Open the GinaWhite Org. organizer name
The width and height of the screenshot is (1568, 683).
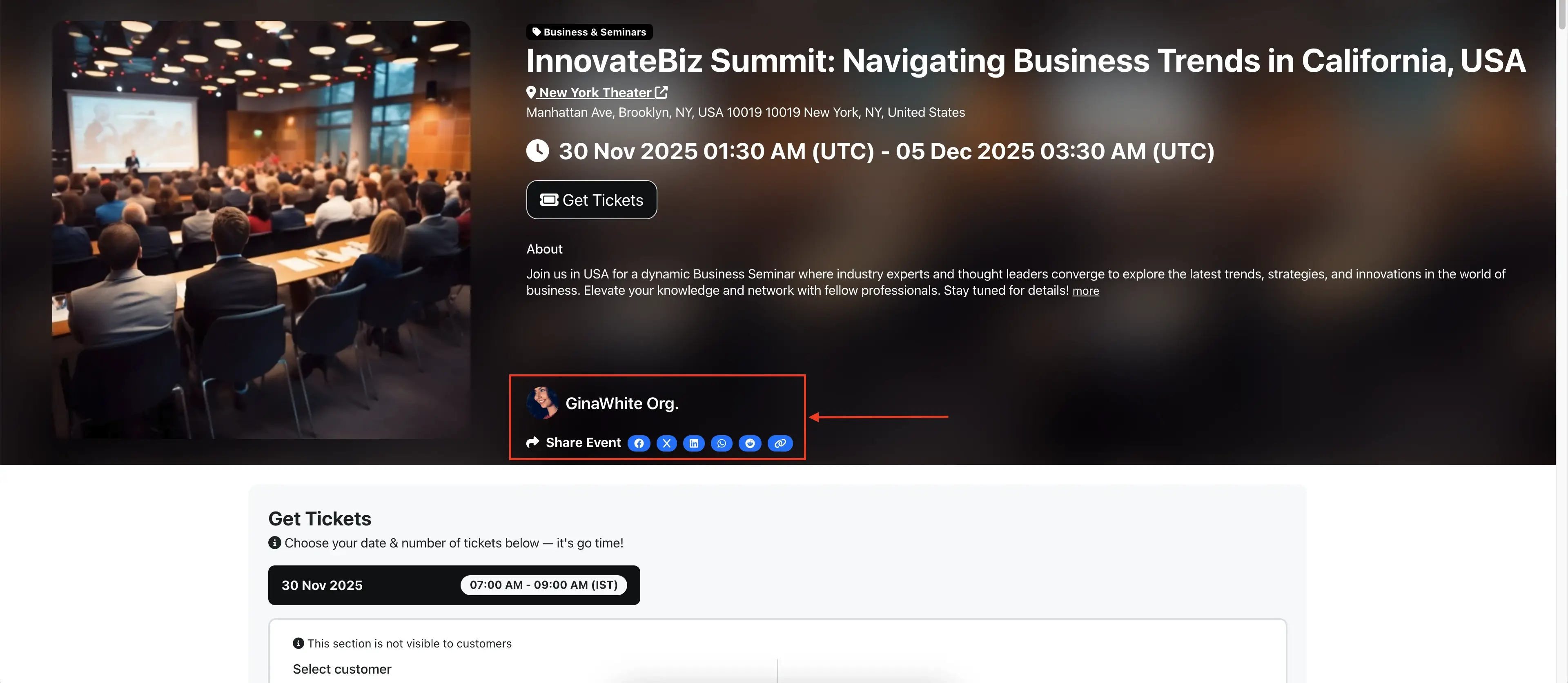(x=621, y=404)
